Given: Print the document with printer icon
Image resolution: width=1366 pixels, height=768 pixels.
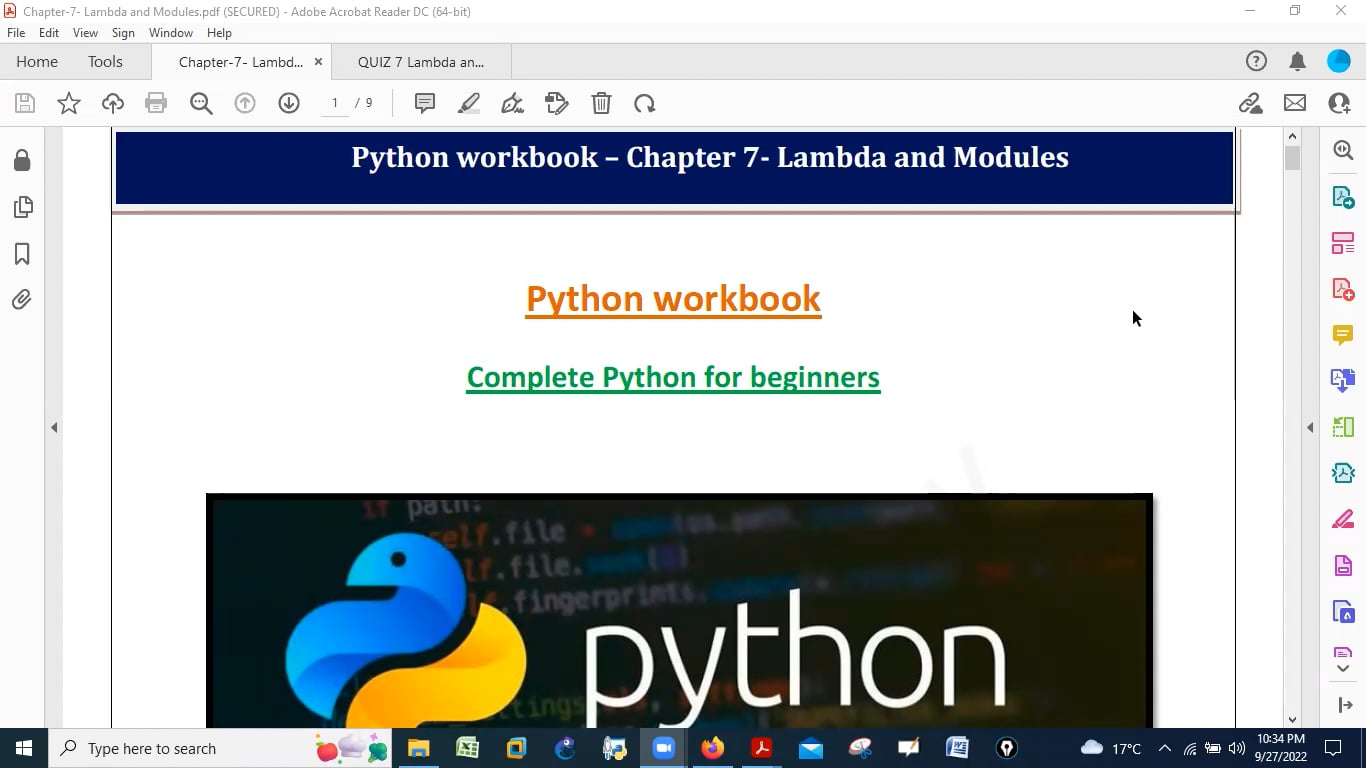Looking at the screenshot, I should [156, 103].
